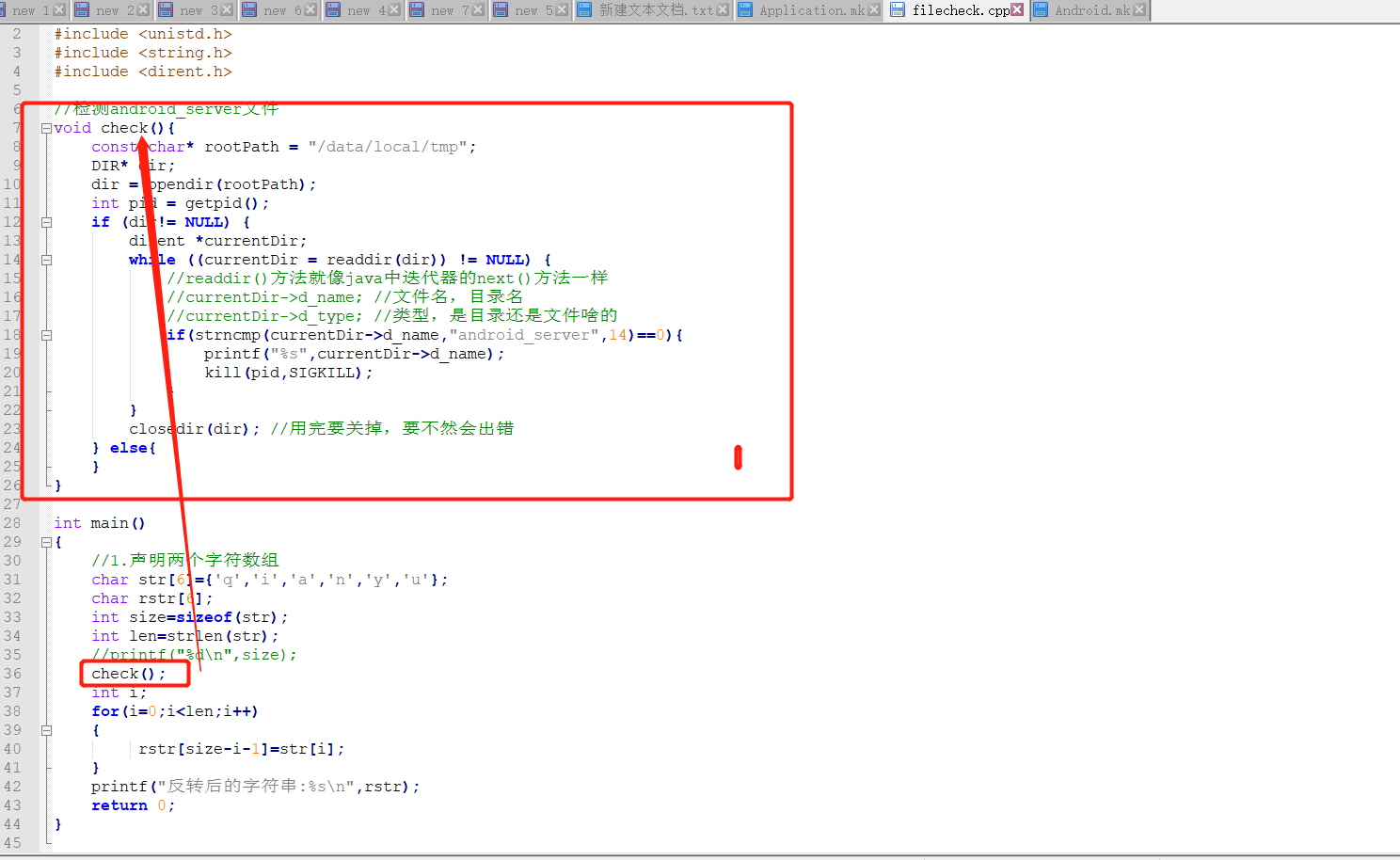The image size is (1400, 860).
Task: Close the 新建文本文档.txt tab
Action: (723, 10)
